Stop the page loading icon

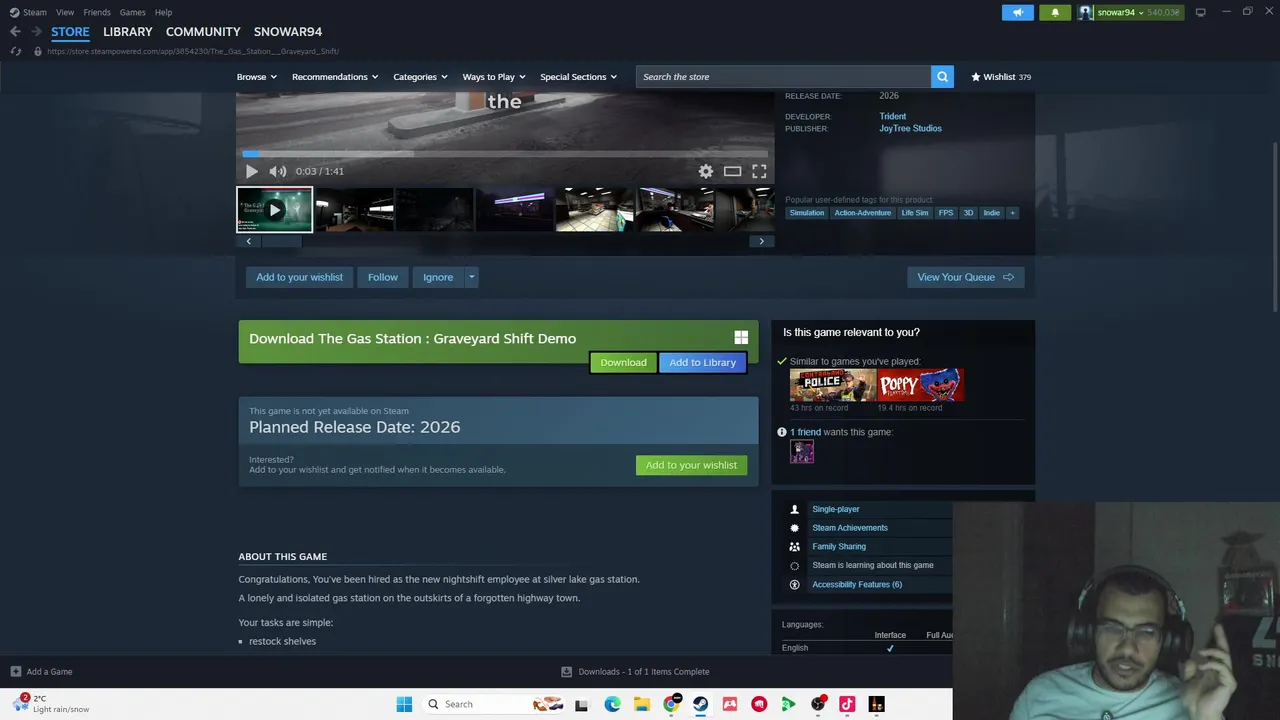(15, 51)
